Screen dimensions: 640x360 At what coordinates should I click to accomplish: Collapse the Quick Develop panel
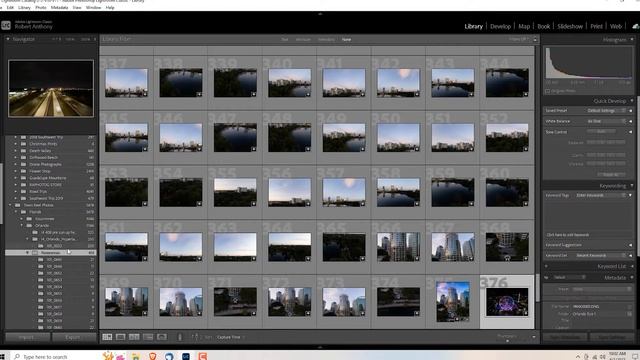tap(632, 101)
